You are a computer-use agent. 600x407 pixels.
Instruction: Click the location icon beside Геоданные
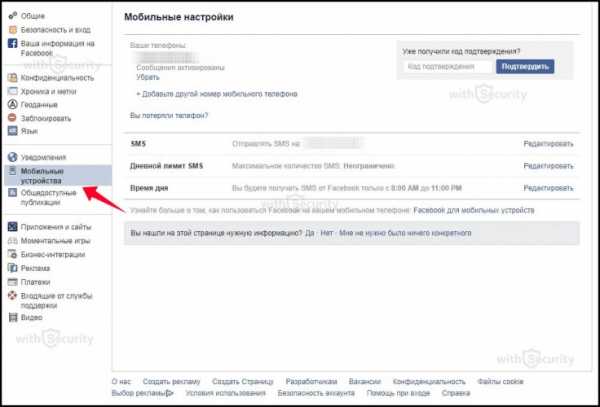[x=13, y=104]
